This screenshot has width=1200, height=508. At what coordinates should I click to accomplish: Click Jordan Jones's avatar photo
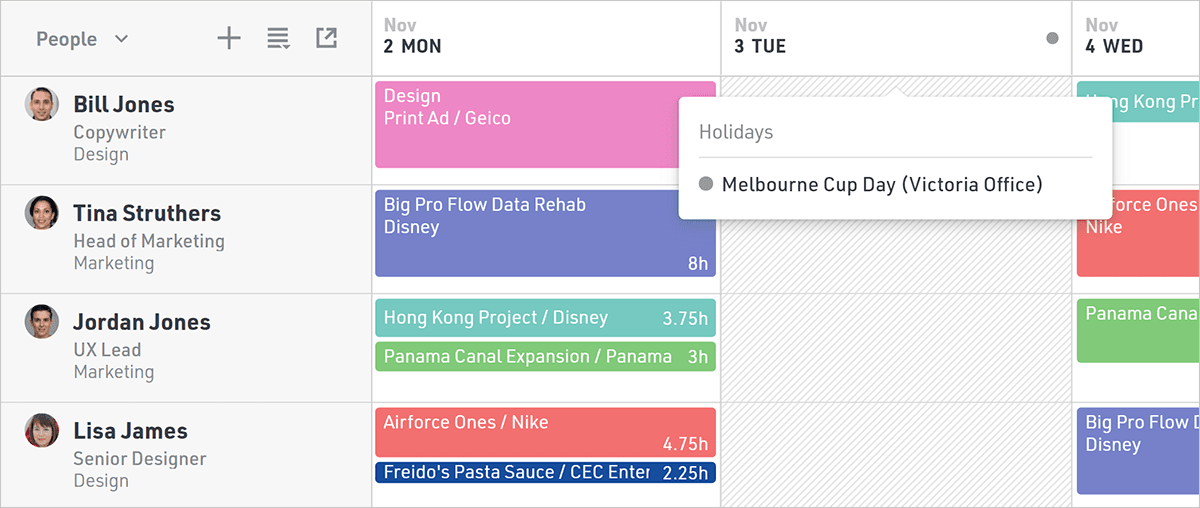(42, 321)
